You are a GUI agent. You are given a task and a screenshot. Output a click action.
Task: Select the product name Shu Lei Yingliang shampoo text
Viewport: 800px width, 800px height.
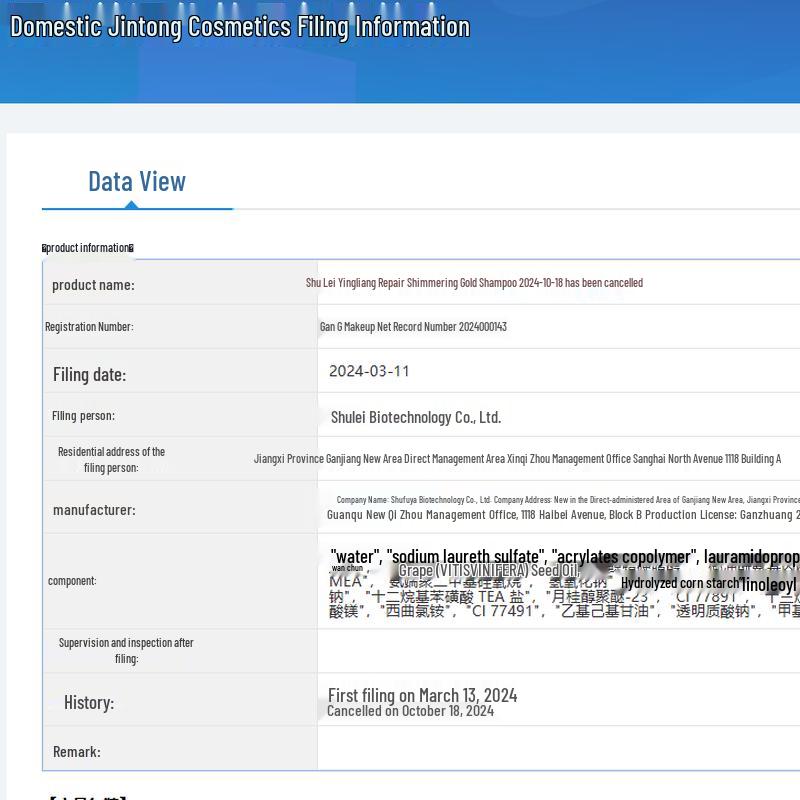click(x=474, y=283)
